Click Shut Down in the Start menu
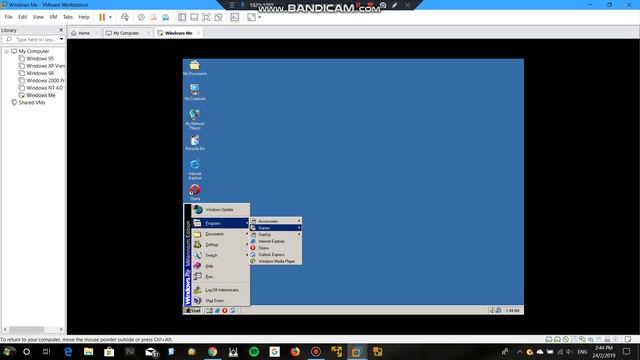 pyautogui.click(x=220, y=301)
